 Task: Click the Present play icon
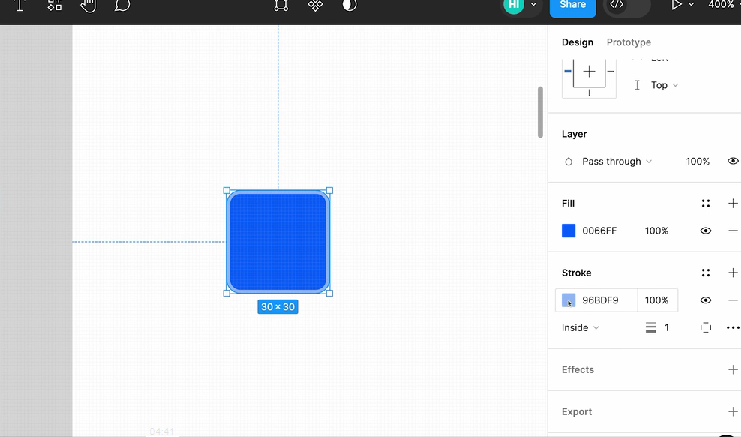point(677,5)
